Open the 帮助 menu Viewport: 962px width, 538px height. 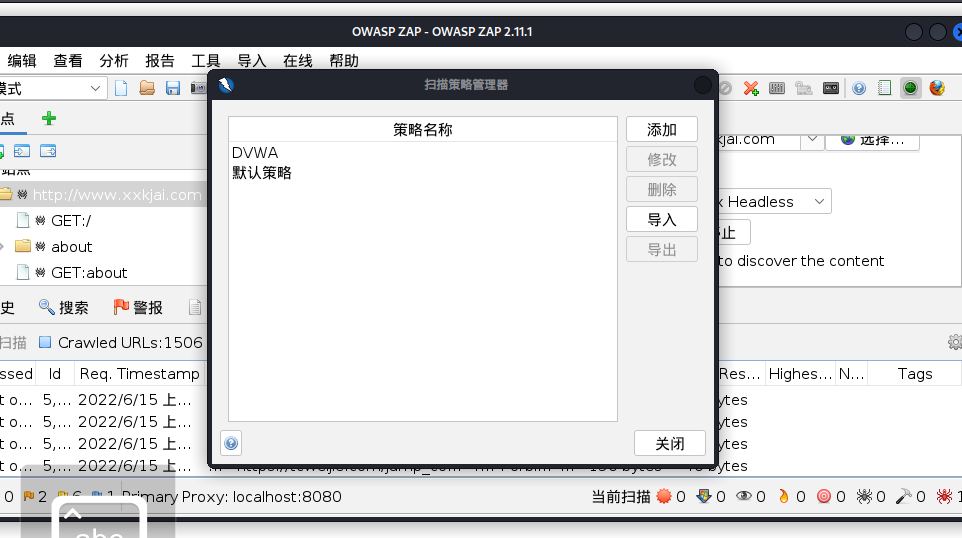coord(344,61)
